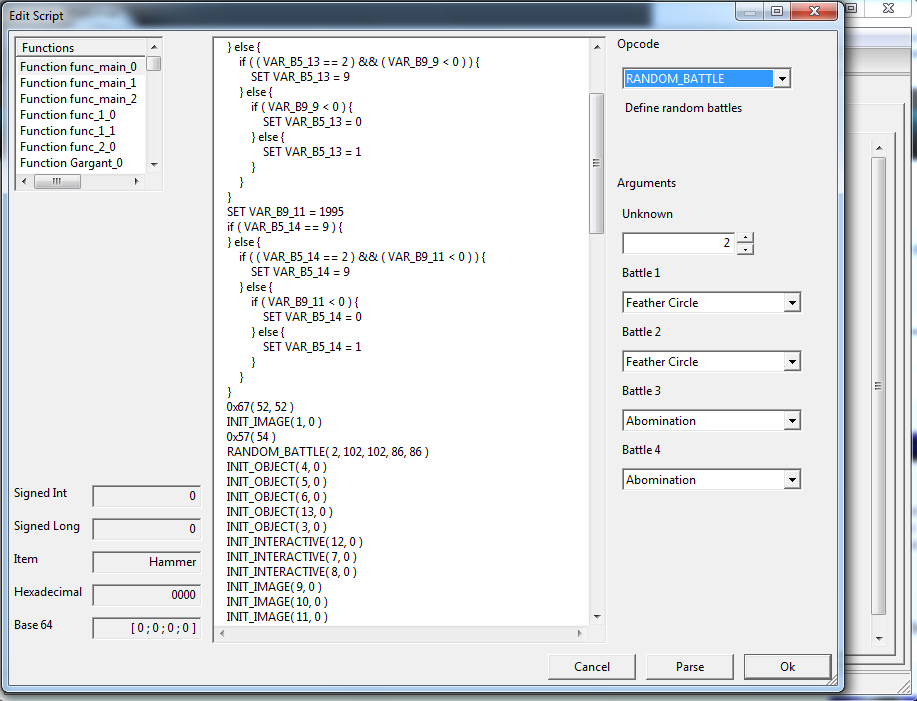
Task: Click the background window vertical scroll thumb
Action: click(x=879, y=386)
